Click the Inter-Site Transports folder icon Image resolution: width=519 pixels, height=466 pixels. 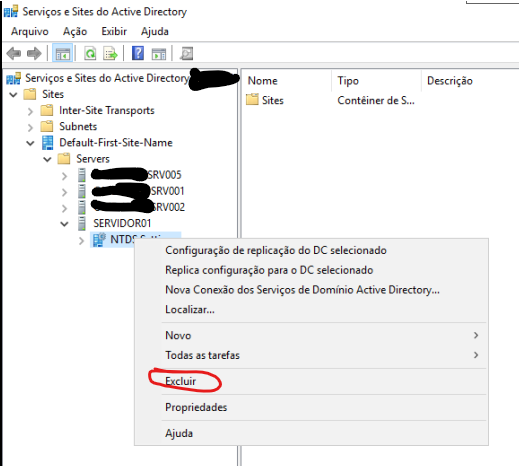pos(47,110)
